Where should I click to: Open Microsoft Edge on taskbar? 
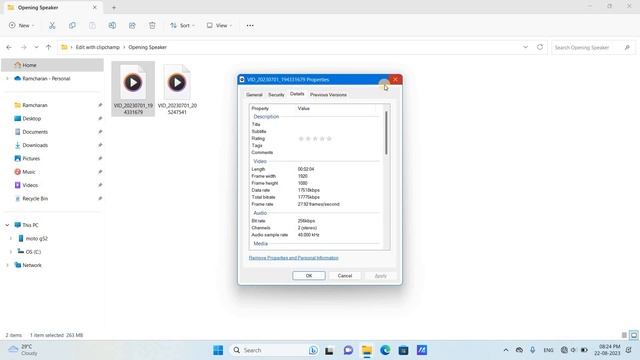385,350
